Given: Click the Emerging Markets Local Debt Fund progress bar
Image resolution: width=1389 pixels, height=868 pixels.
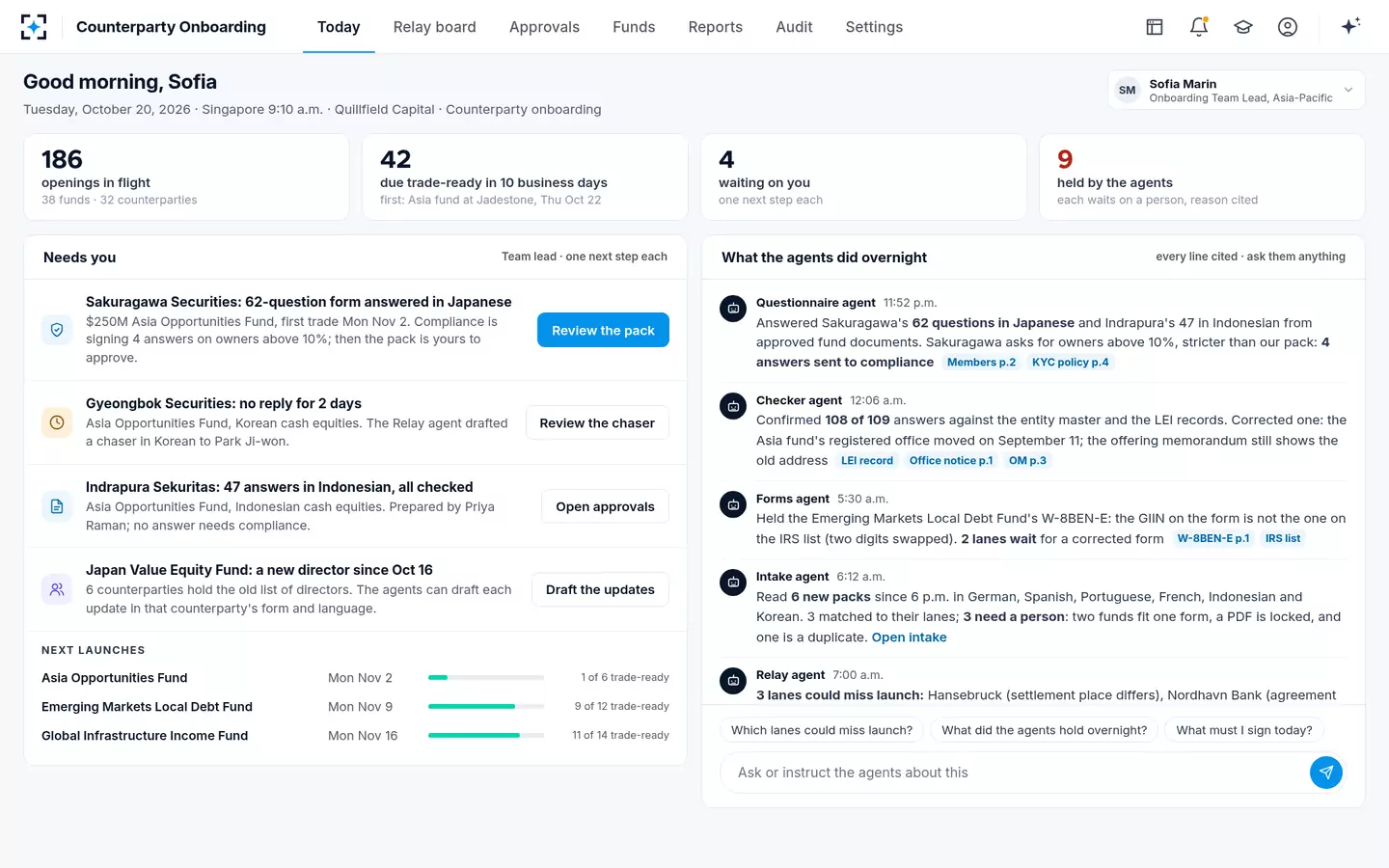Looking at the screenshot, I should [x=486, y=707].
